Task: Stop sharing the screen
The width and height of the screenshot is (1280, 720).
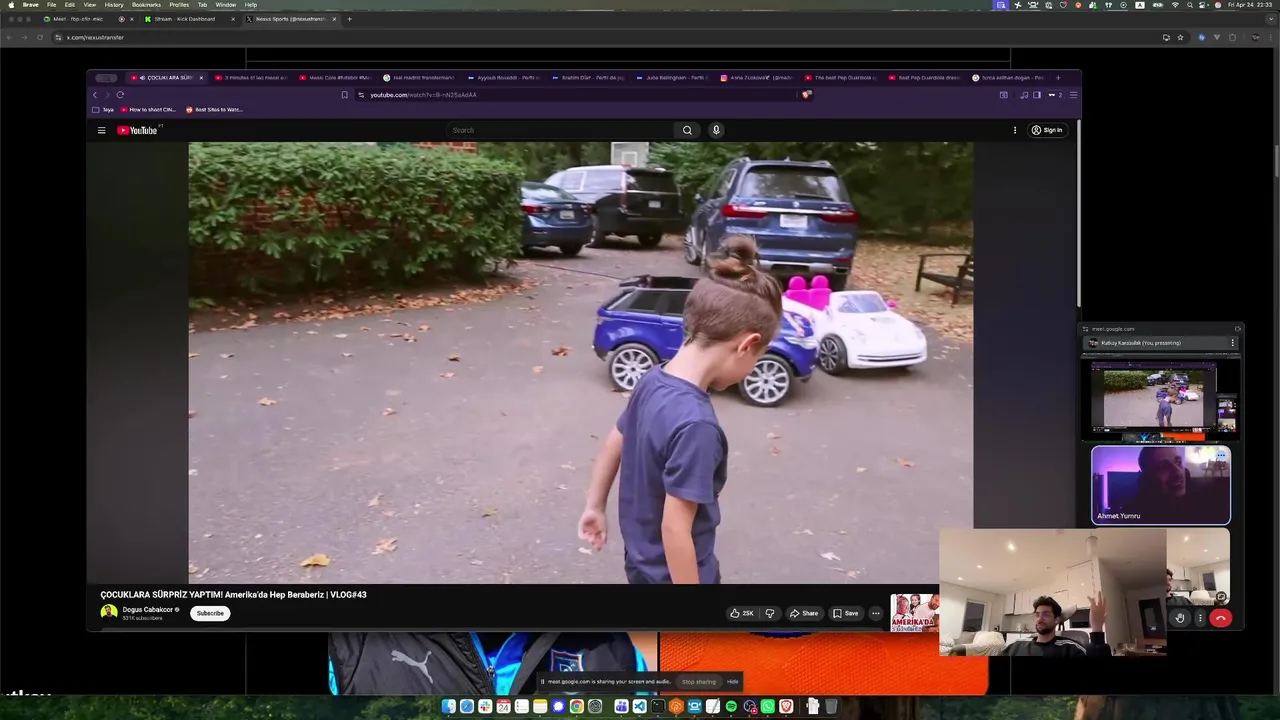Action: 699,682
